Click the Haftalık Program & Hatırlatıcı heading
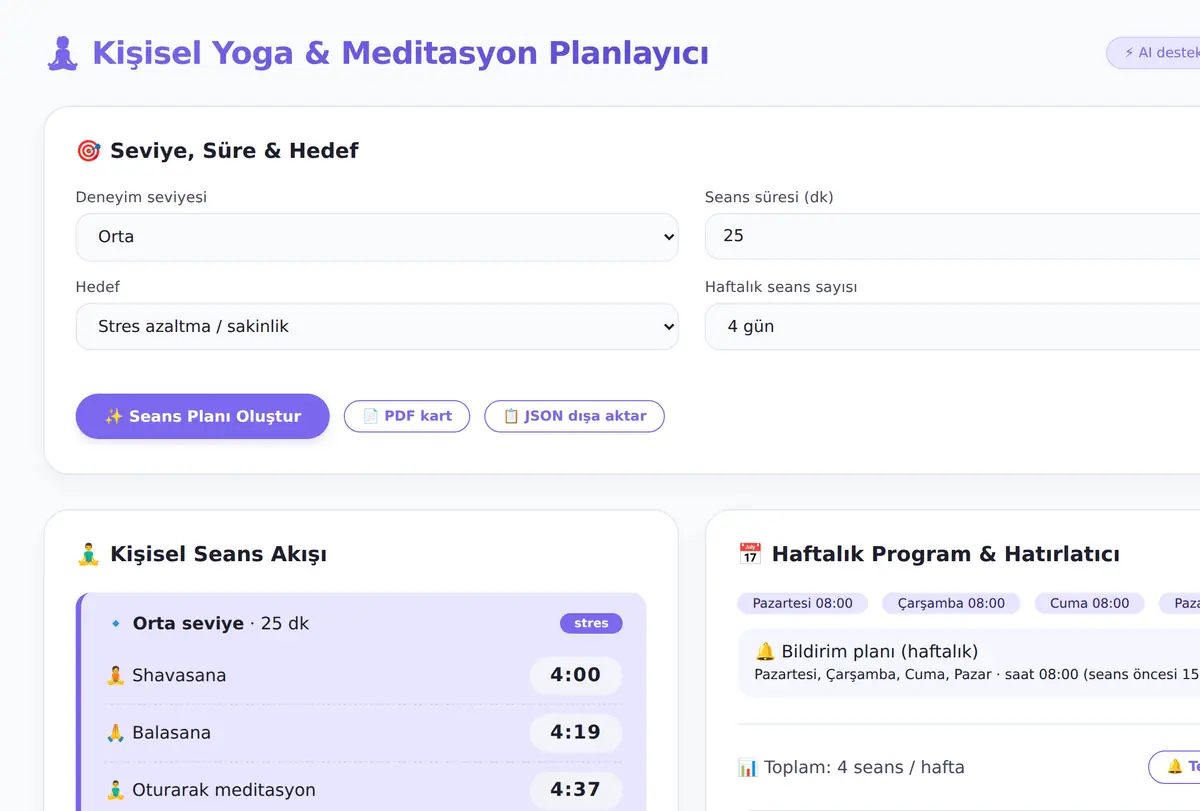 click(945, 554)
